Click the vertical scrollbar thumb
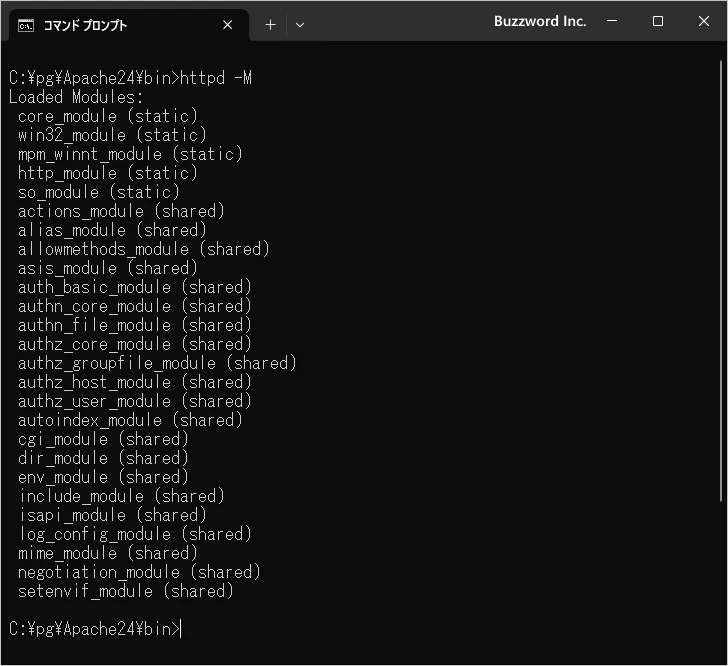The width and height of the screenshot is (728, 666). [722, 280]
